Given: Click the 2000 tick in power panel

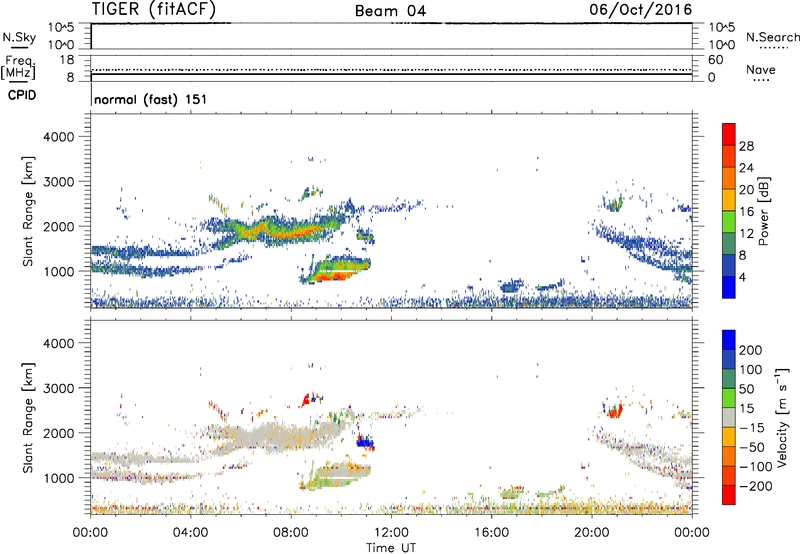Looking at the screenshot, I should (x=59, y=226).
